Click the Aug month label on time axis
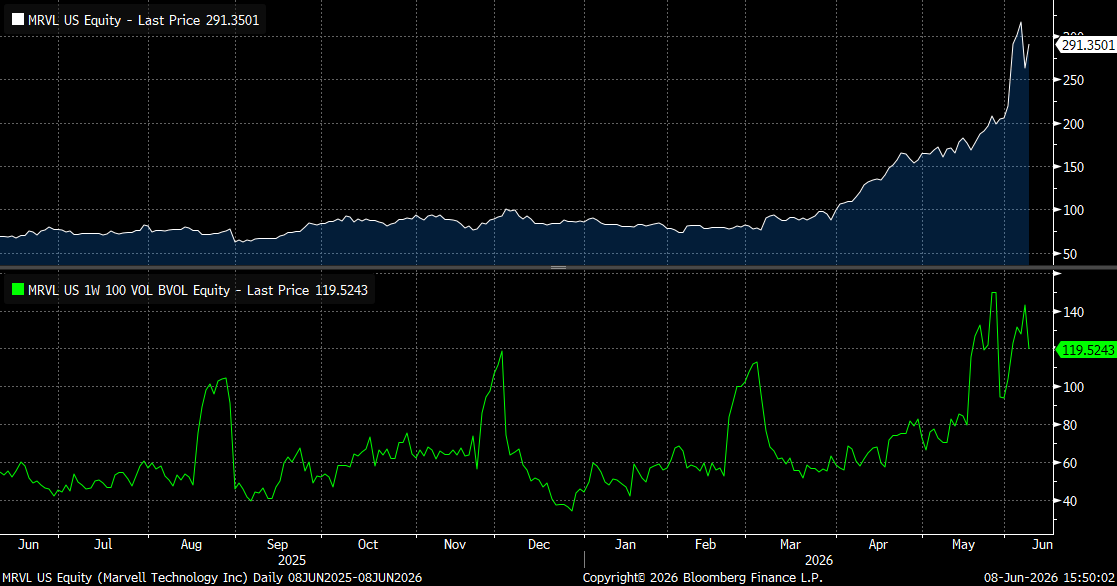Screen dimensions: 1117x586 (x=191, y=544)
